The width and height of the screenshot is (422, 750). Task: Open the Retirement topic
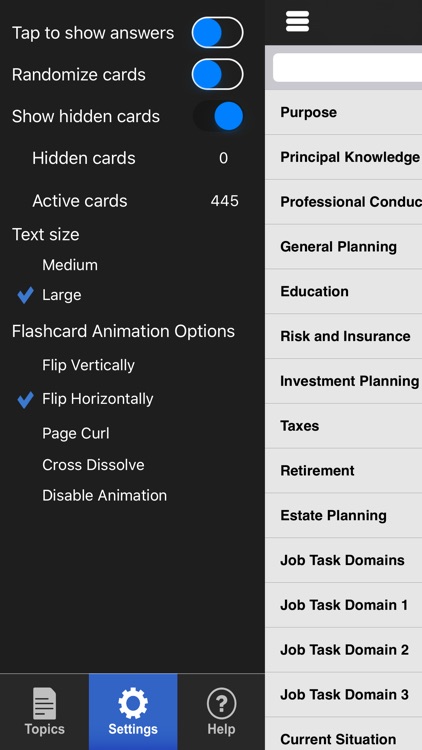344,471
